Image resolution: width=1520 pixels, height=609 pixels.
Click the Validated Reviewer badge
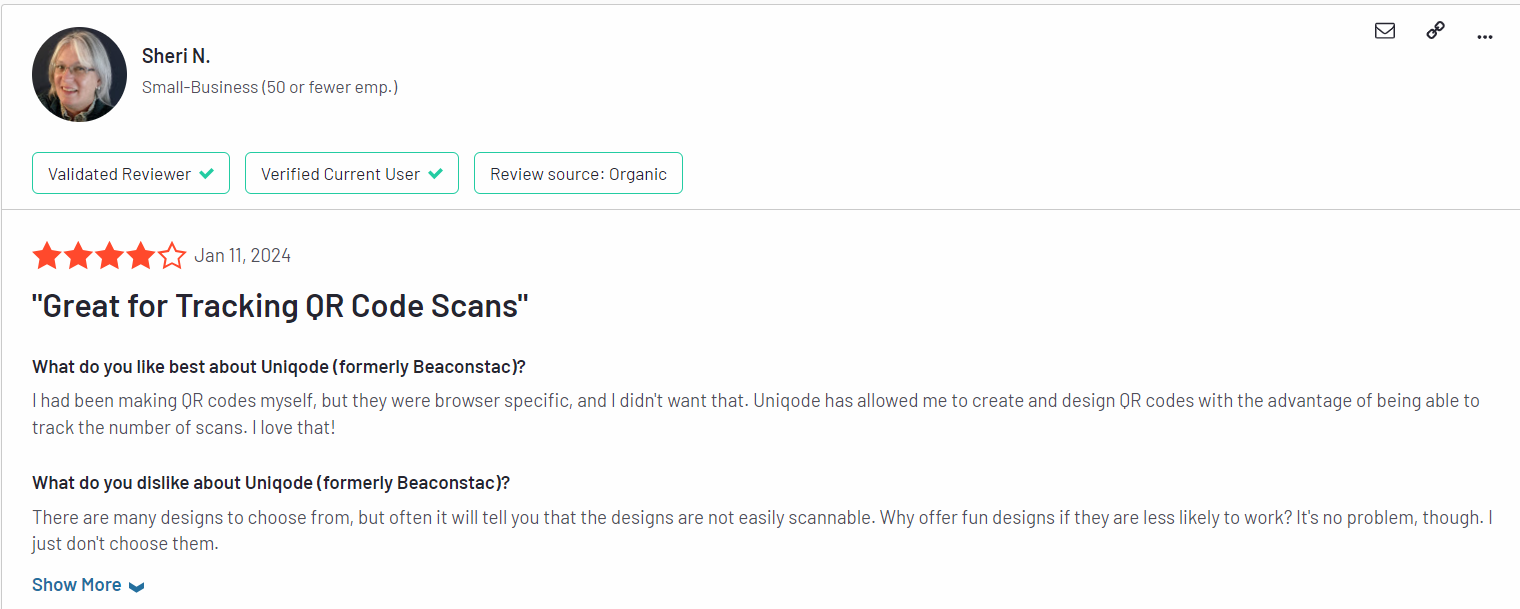click(131, 173)
